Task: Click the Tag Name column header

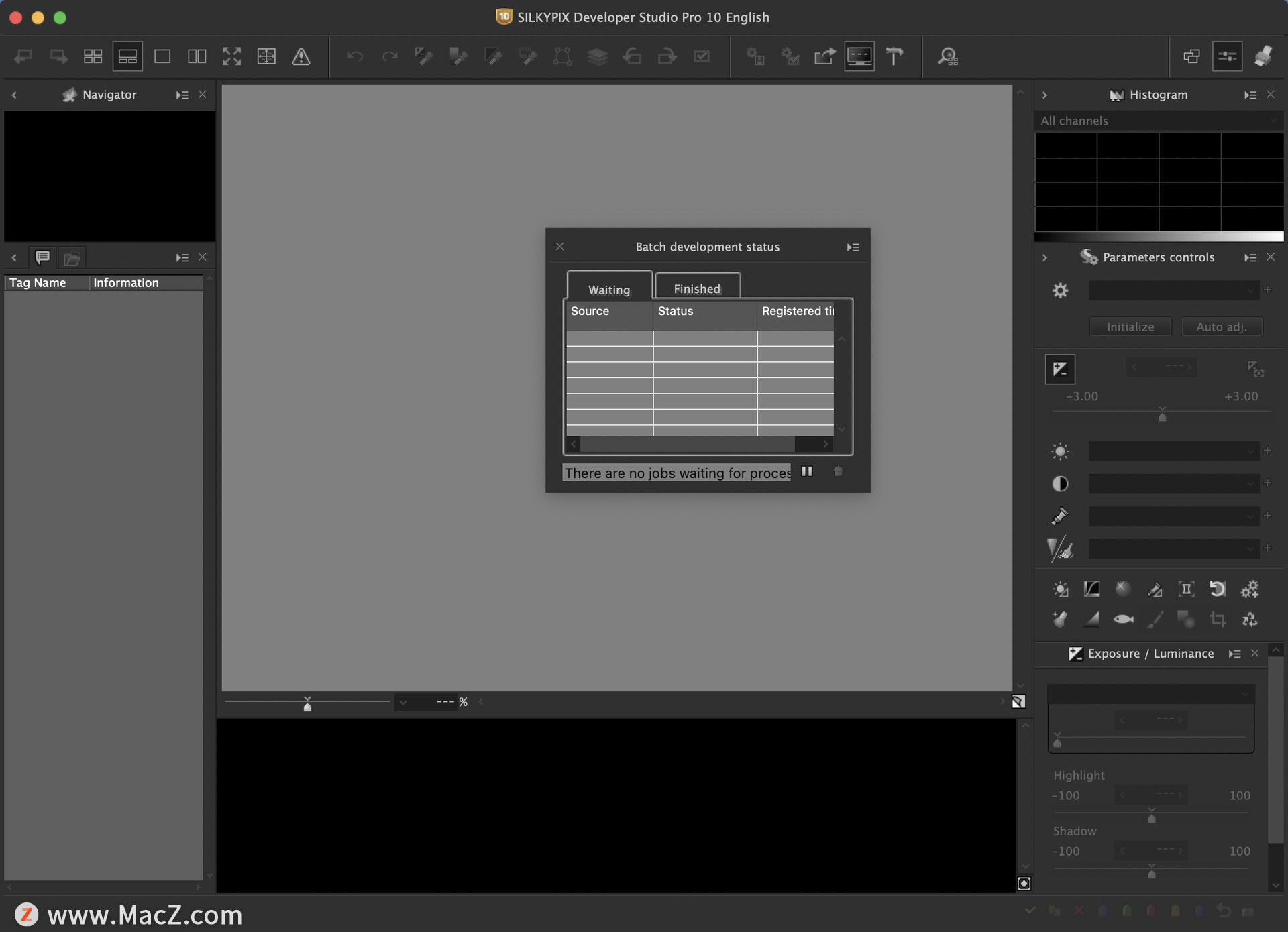Action: (47, 283)
